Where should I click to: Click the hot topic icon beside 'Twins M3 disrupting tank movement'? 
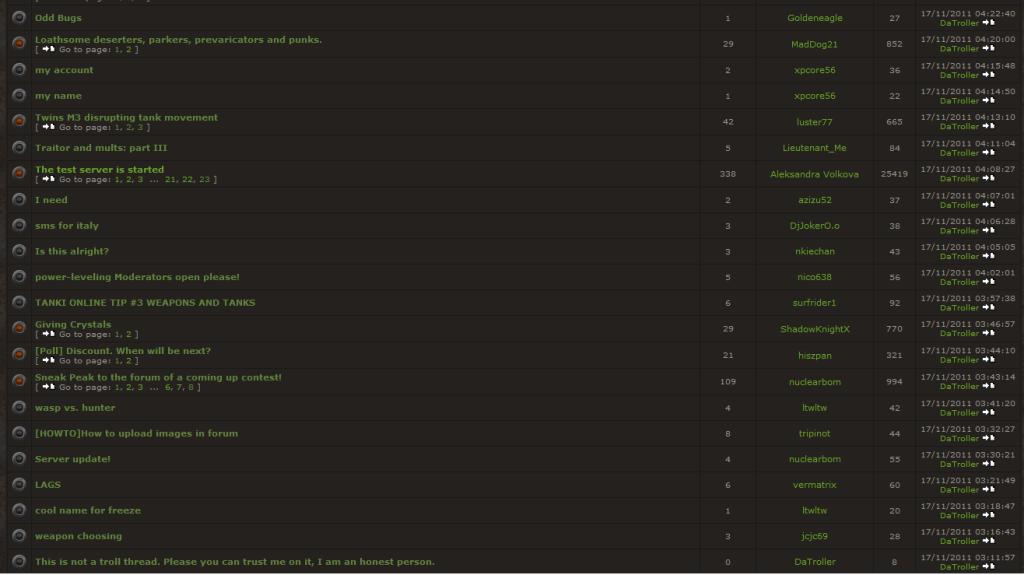click(18, 122)
